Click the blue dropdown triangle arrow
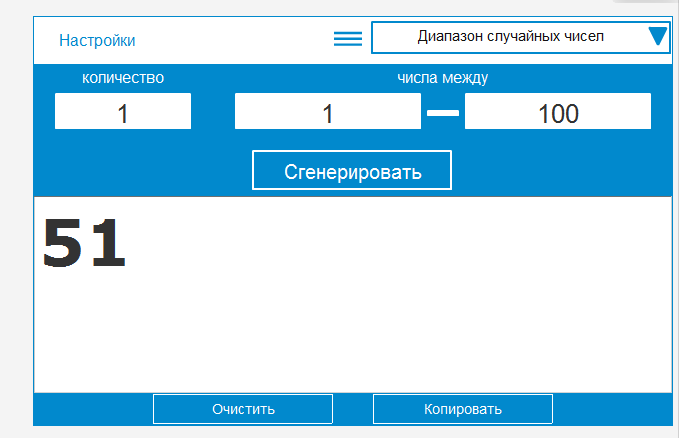Viewport: 687px width, 438px height. pyautogui.click(x=657, y=38)
